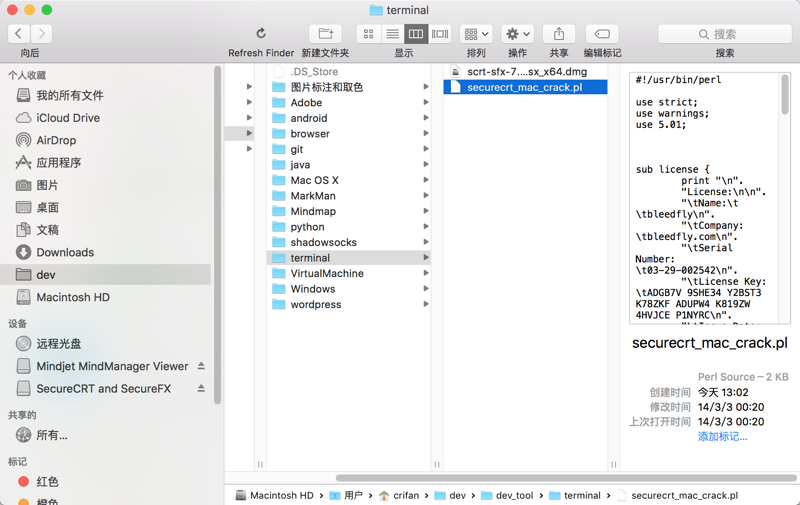Click 用户 in path bar

tap(346, 495)
